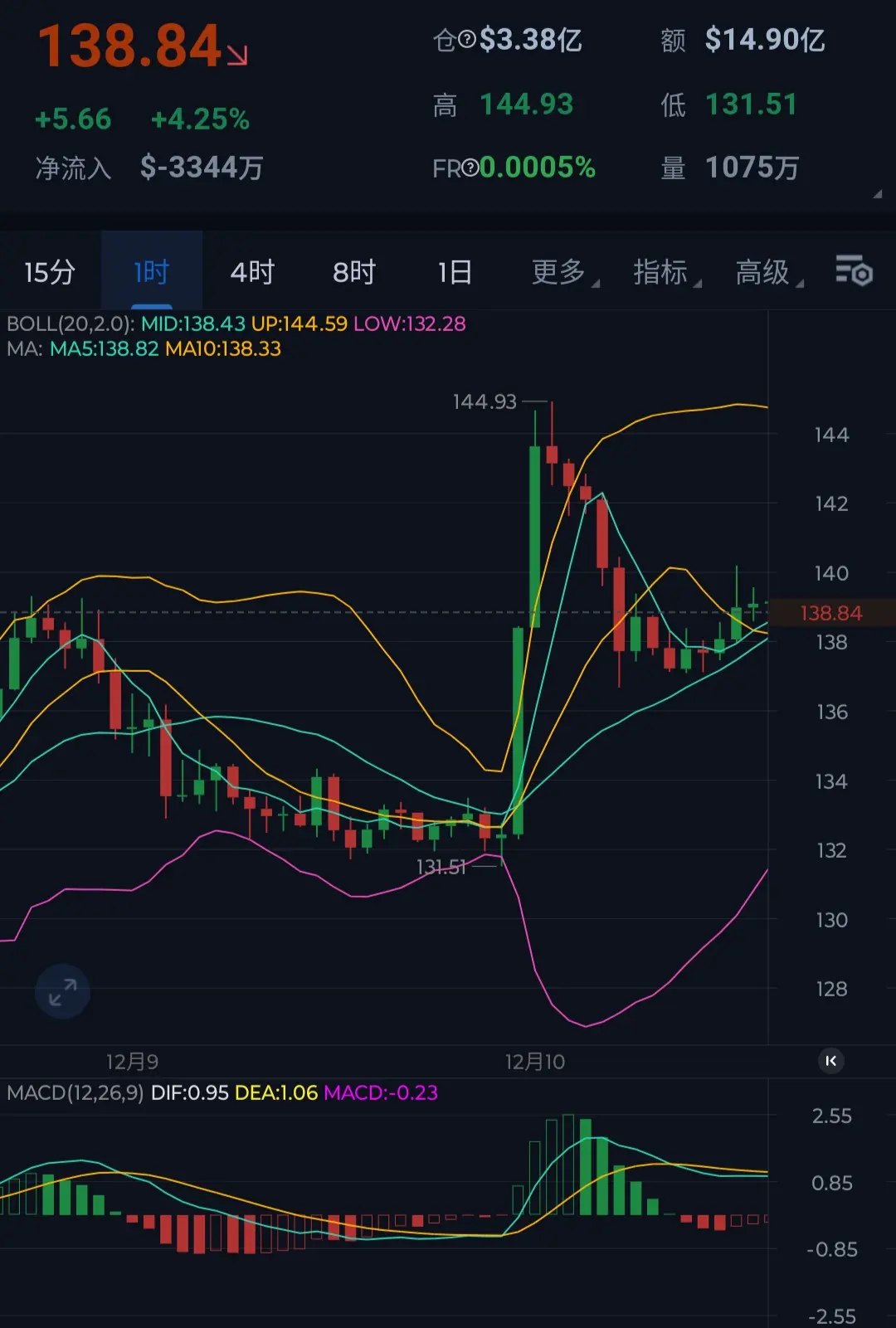
Task: Tap the MA indicator legend line
Action: click(x=144, y=348)
